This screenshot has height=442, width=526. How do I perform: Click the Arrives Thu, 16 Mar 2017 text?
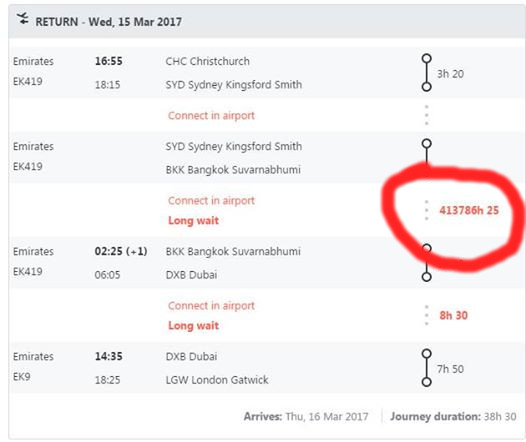click(x=306, y=417)
